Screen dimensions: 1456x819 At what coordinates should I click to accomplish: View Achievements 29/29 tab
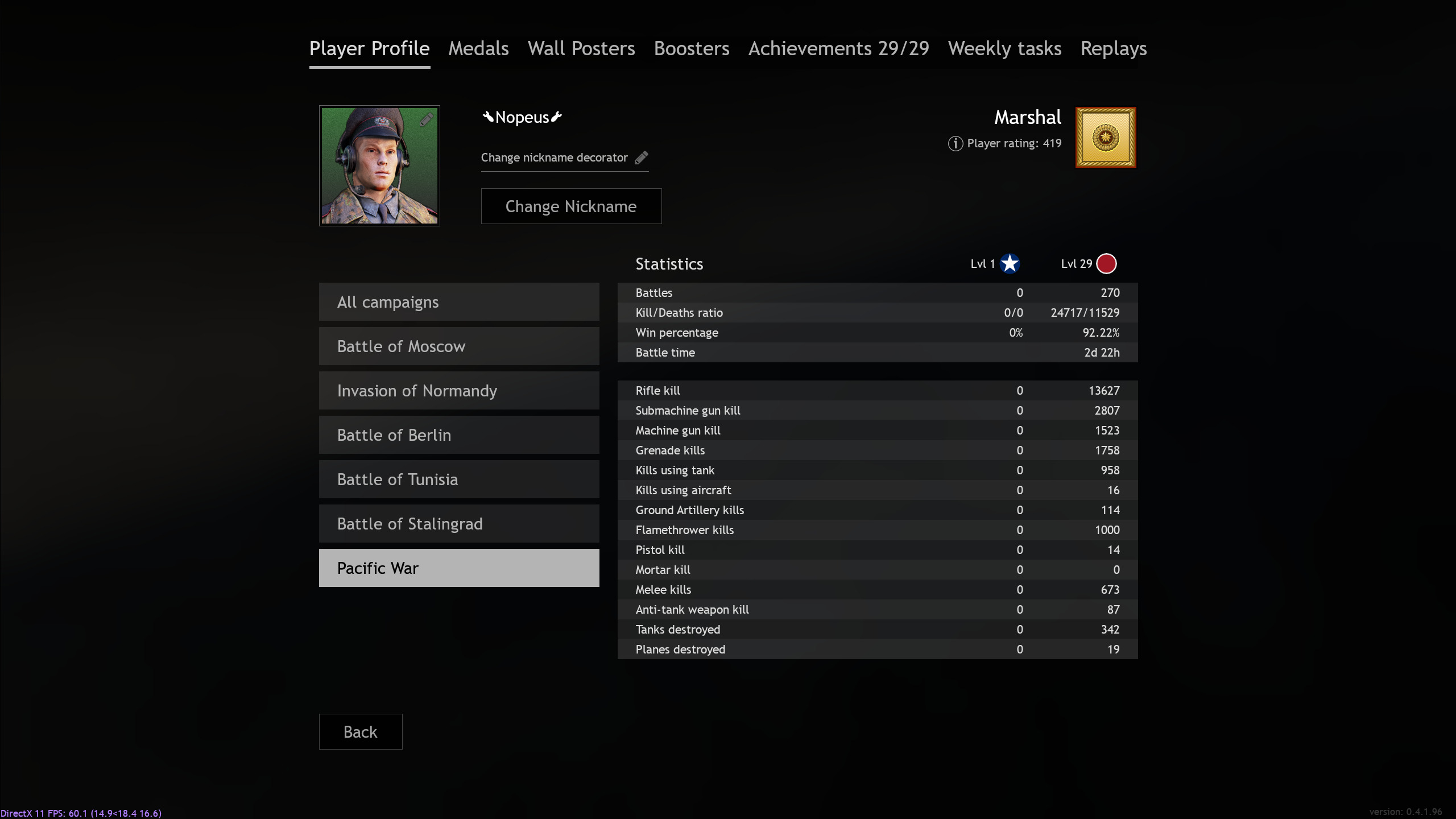coord(838,49)
